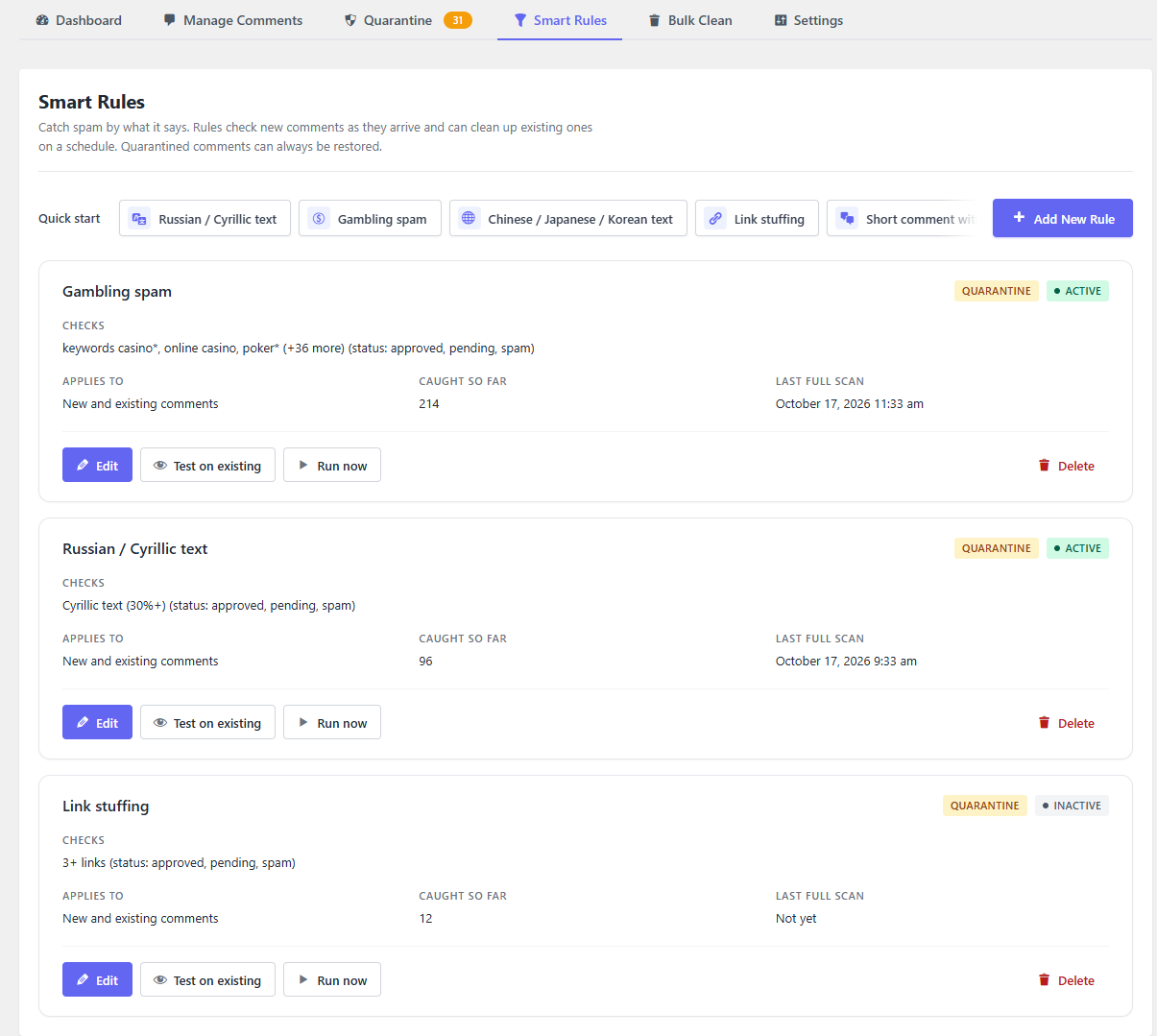Click the Russian / Cyrillic text rule title
The height and width of the screenshot is (1036, 1157).
(134, 549)
